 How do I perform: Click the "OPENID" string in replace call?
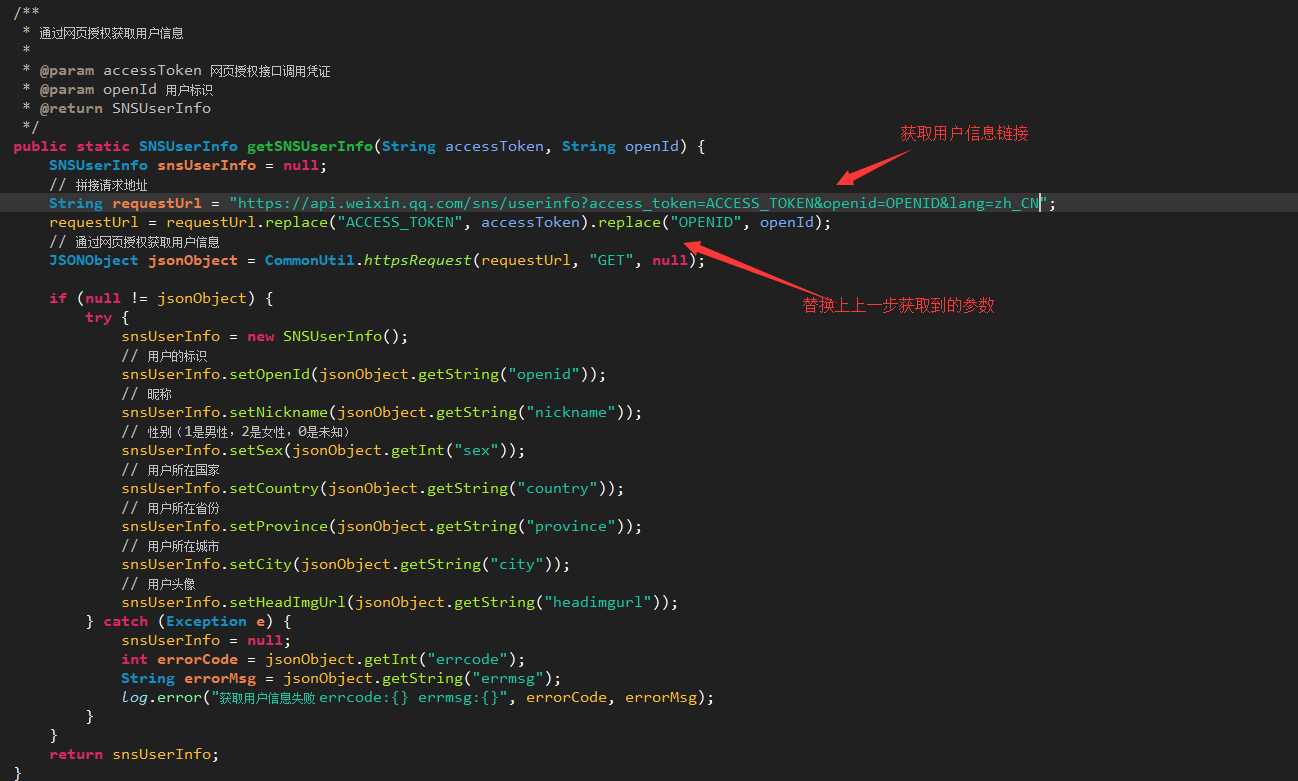coord(706,222)
